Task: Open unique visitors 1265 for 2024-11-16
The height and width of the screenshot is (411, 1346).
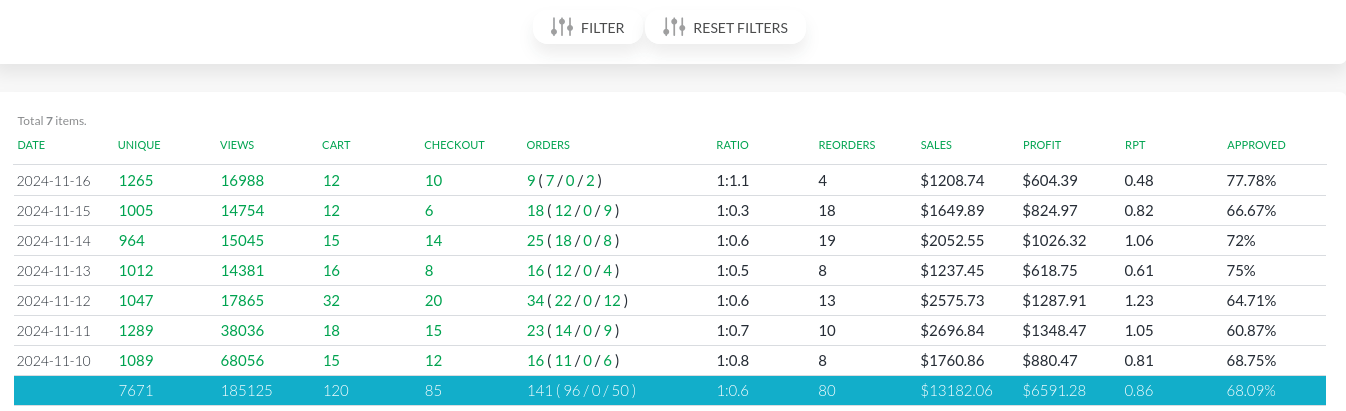Action: 134,181
